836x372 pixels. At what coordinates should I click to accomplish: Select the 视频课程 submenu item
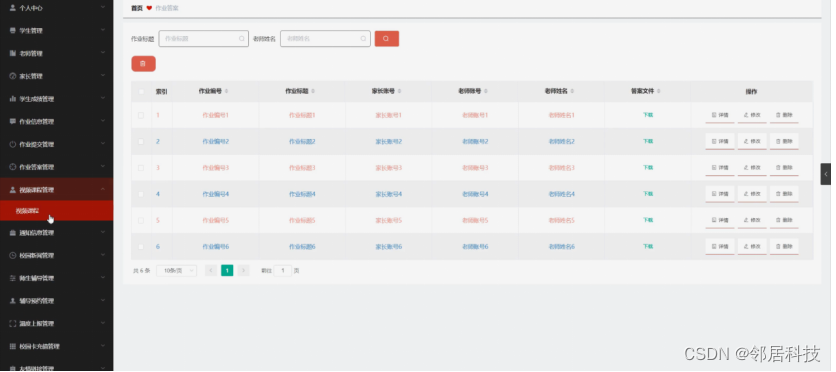coord(57,211)
